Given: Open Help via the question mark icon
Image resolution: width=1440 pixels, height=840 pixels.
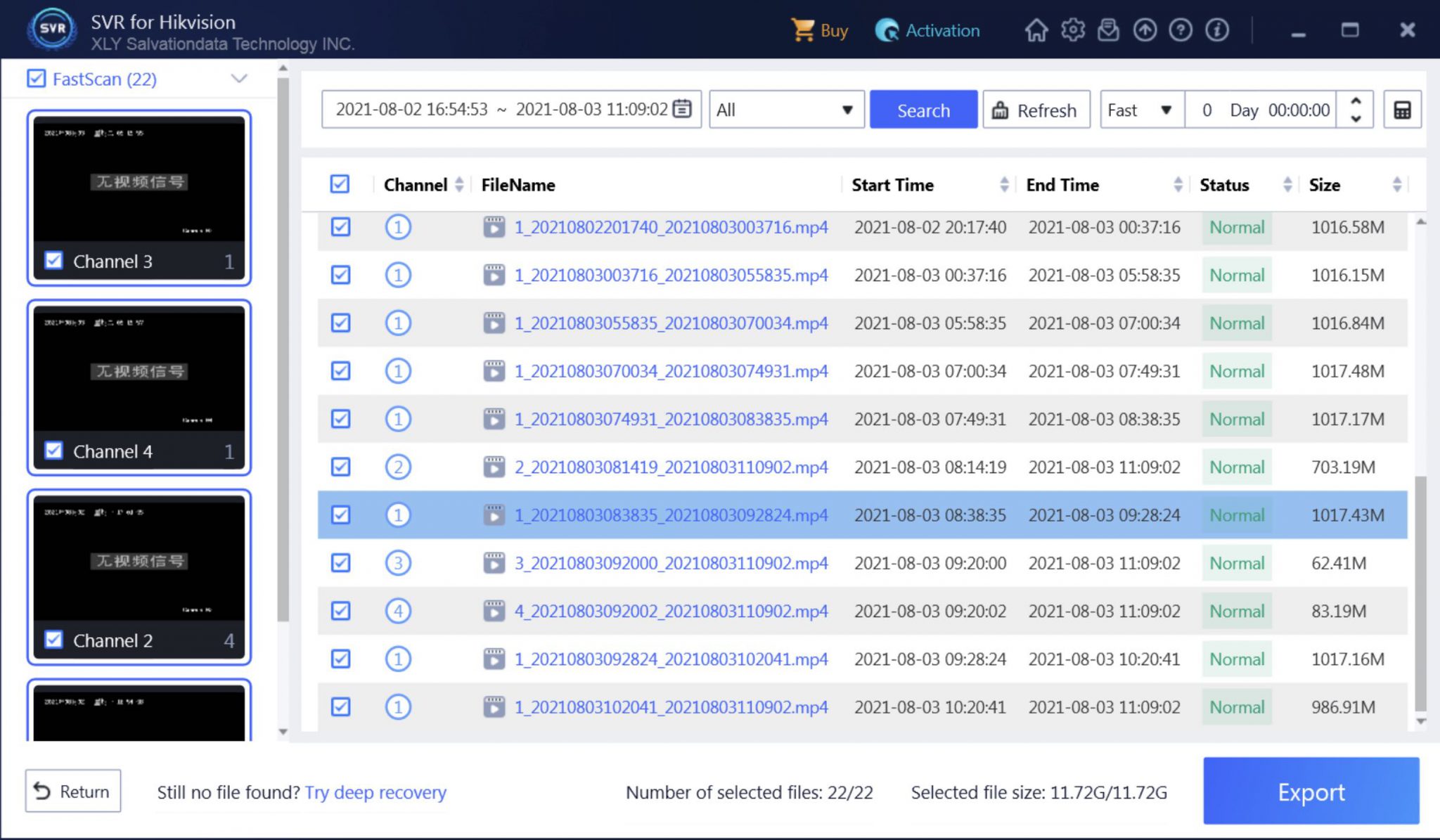Looking at the screenshot, I should [1181, 30].
